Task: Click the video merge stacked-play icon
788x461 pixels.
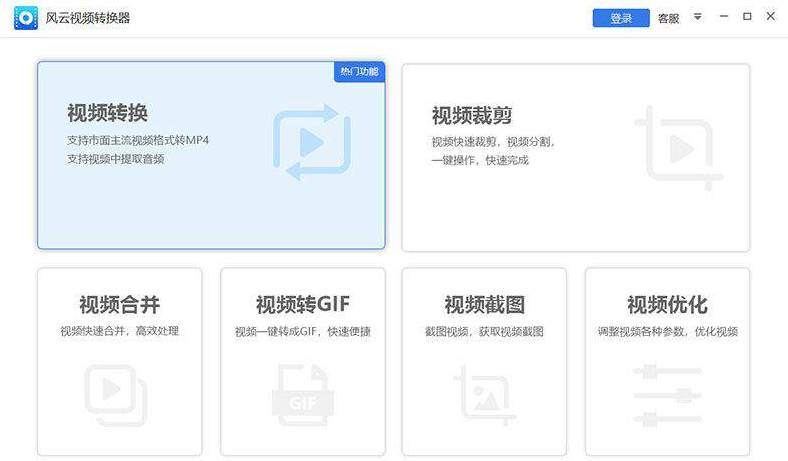Action: pos(116,395)
